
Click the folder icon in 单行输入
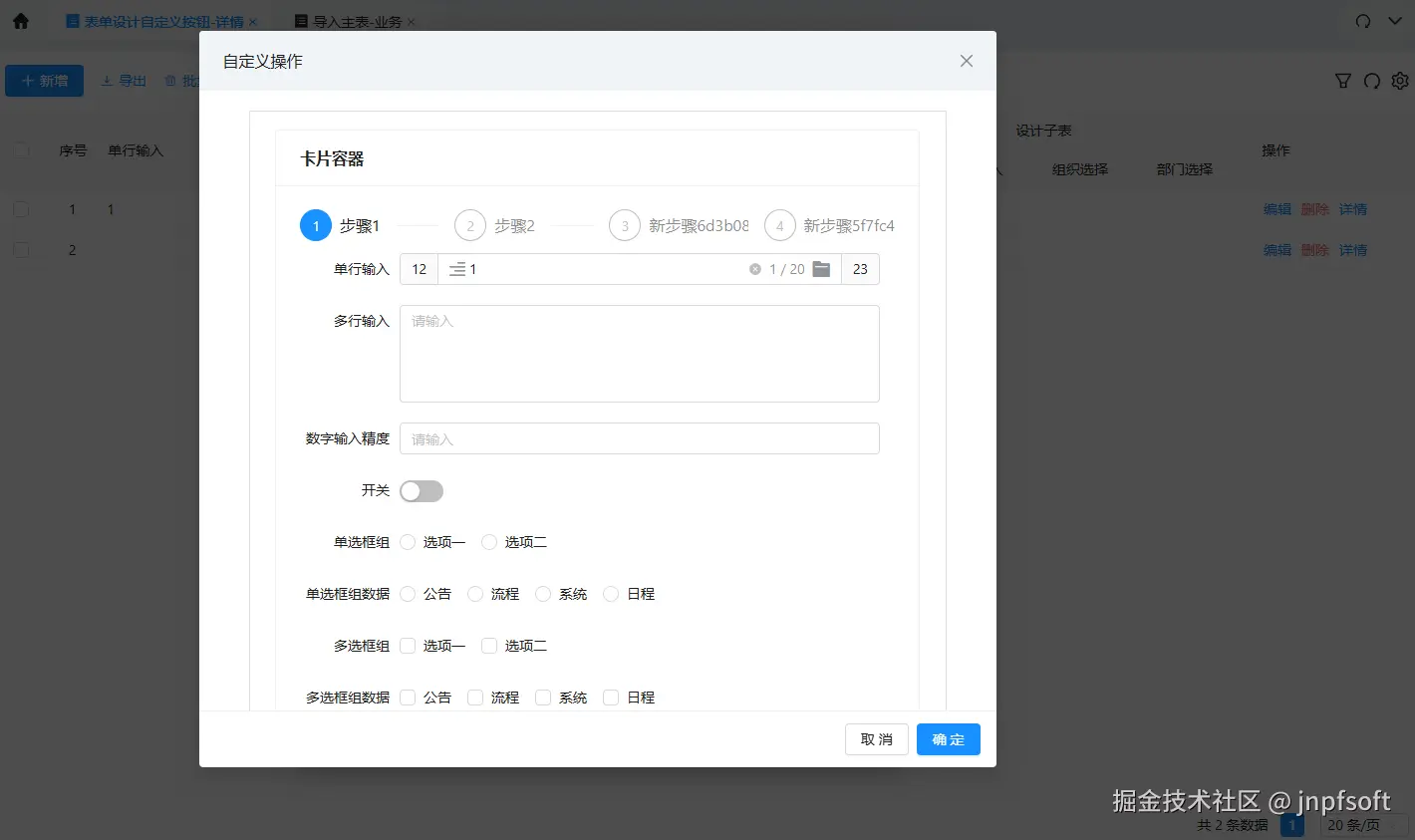[x=821, y=269]
